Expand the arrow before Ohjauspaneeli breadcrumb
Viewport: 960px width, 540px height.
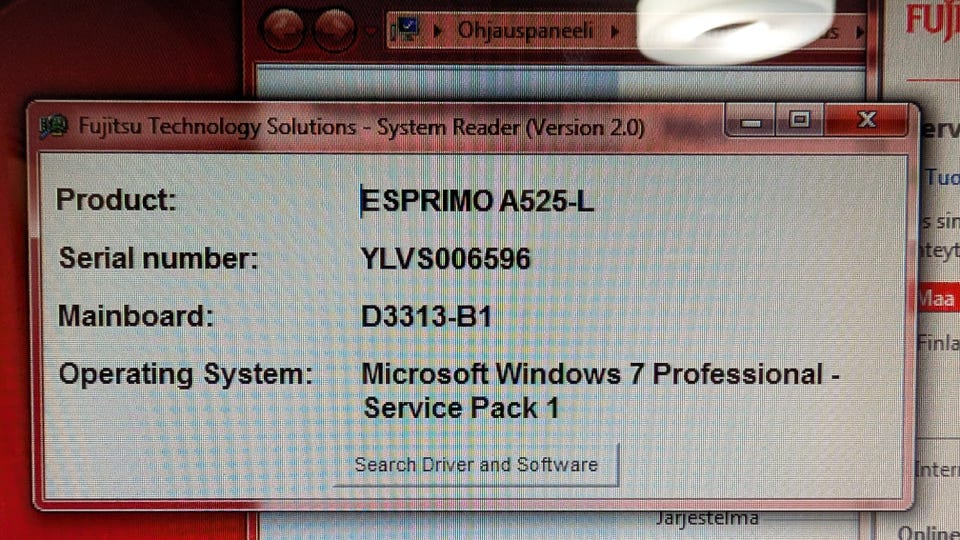(437, 30)
